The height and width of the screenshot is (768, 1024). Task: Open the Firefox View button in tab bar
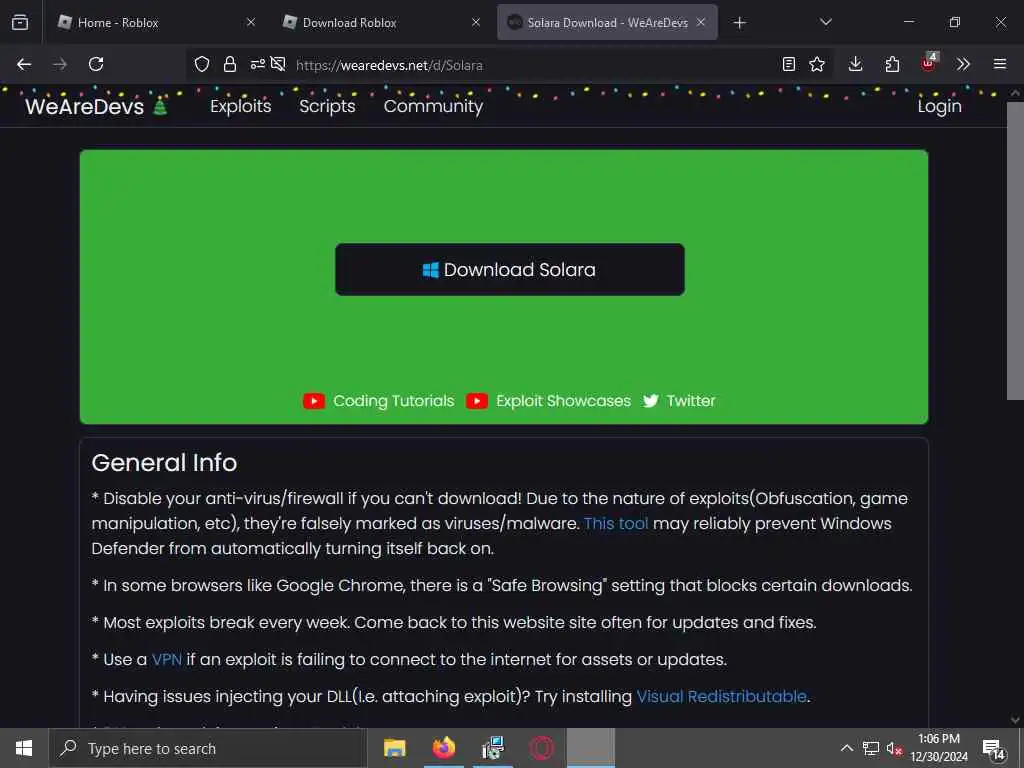(x=20, y=22)
